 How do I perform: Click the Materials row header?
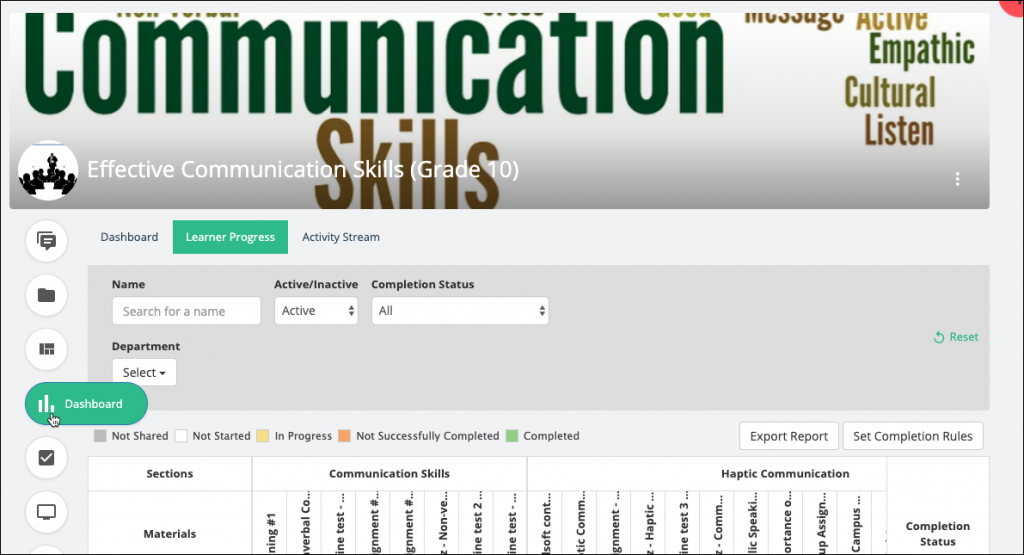(170, 533)
